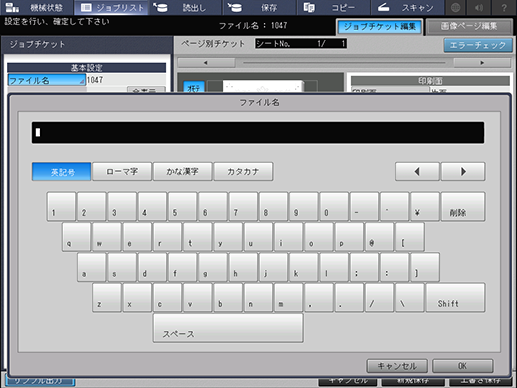Tap the スペース space bar
Screen dimensions: 517x388
point(228,328)
